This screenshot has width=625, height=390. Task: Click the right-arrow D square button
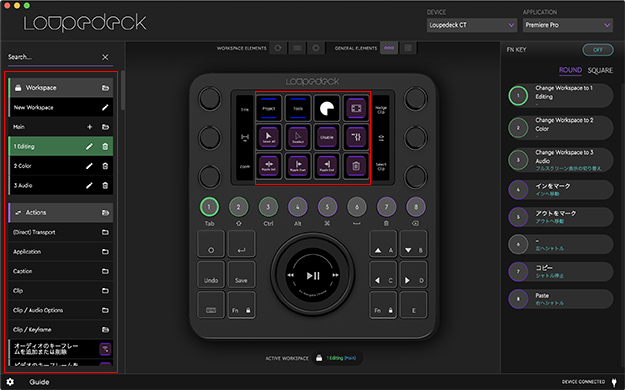pyautogui.click(x=413, y=274)
